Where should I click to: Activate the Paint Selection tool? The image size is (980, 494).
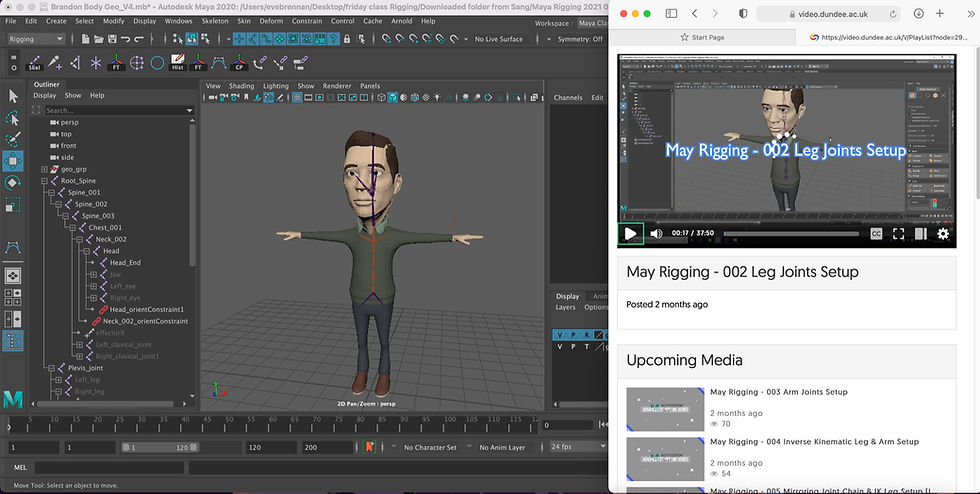click(13, 139)
